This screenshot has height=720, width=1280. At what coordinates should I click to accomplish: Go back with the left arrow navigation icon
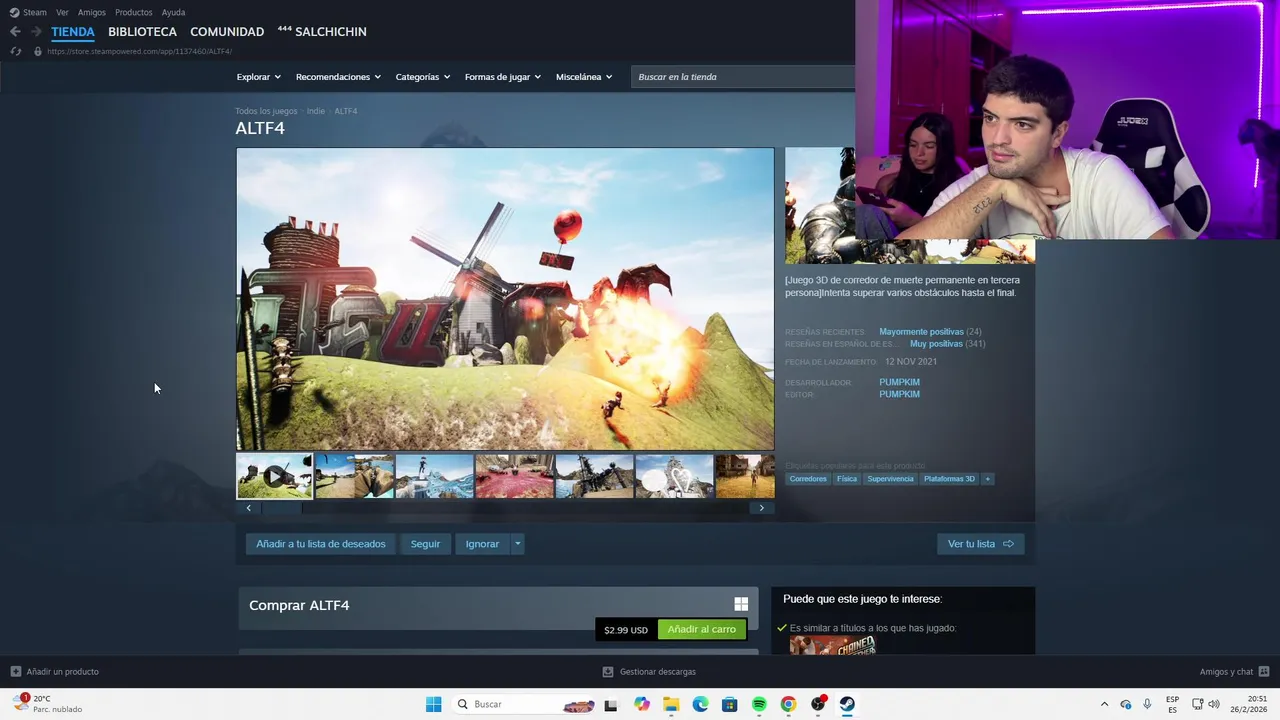15,32
